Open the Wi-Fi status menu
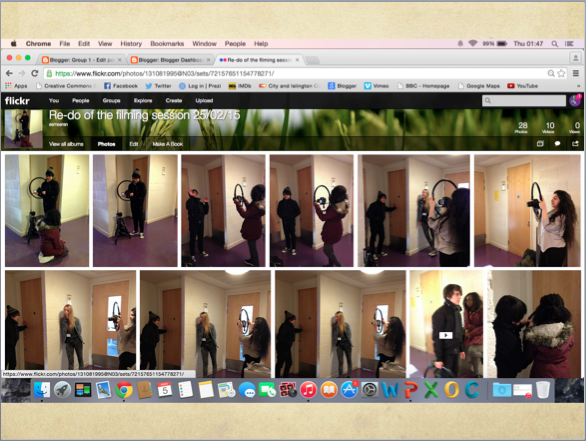Image resolution: width=586 pixels, height=441 pixels. click(x=473, y=44)
